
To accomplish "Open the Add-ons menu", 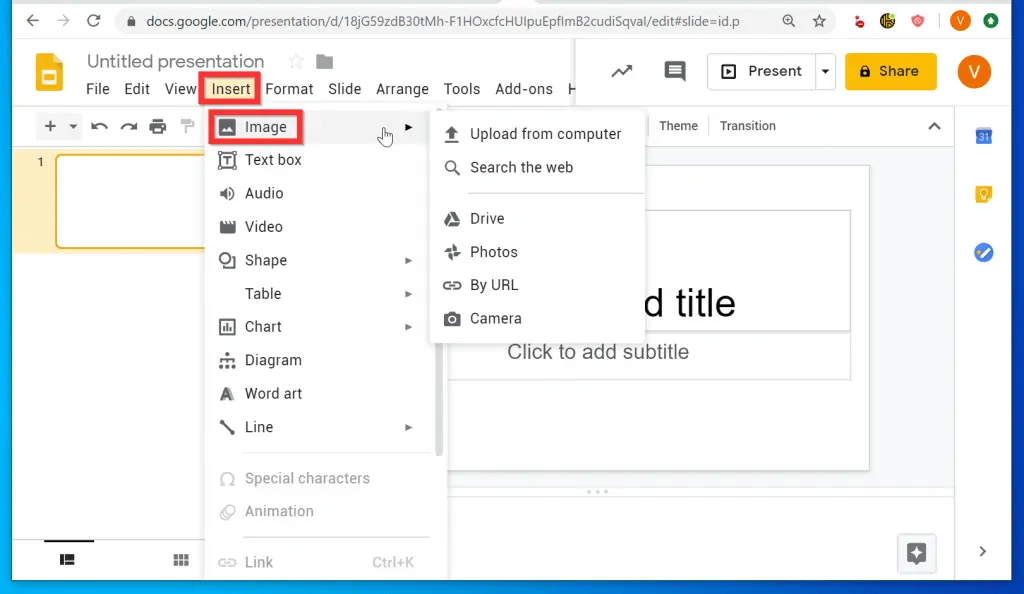I will tap(523, 89).
